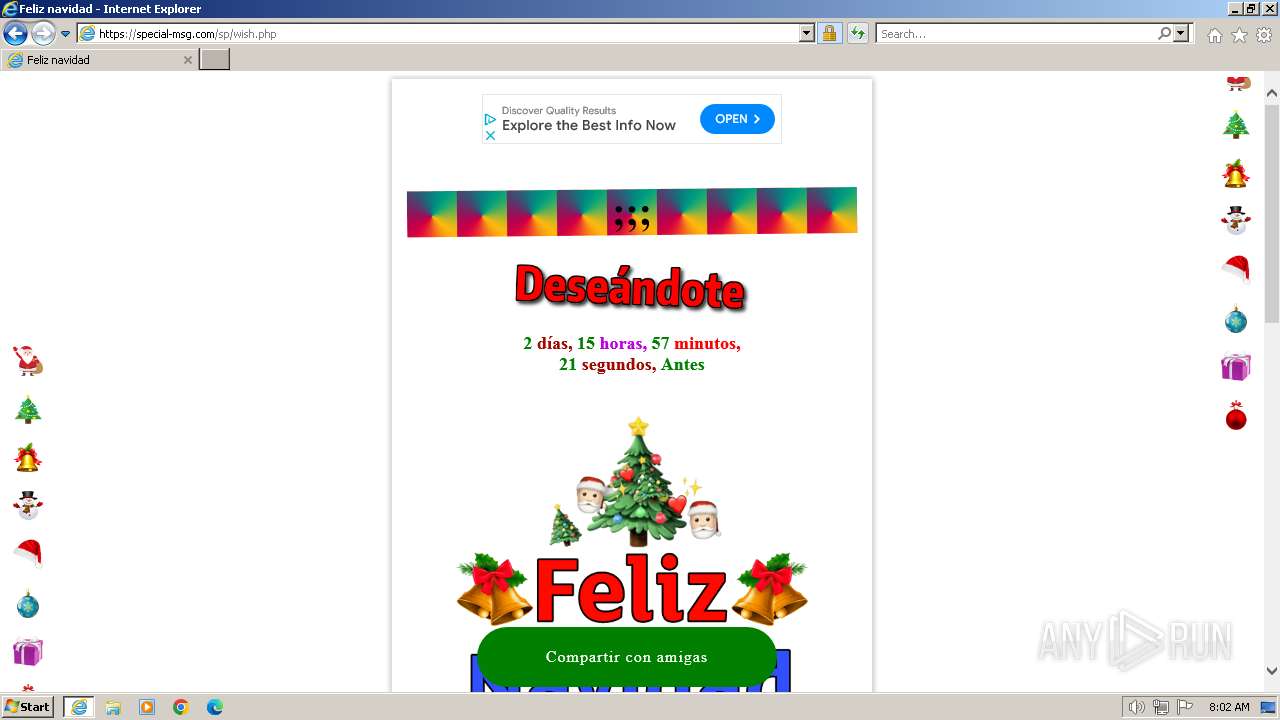Click the page scrollbar up arrow
The image size is (1280, 720).
pos(1272,94)
